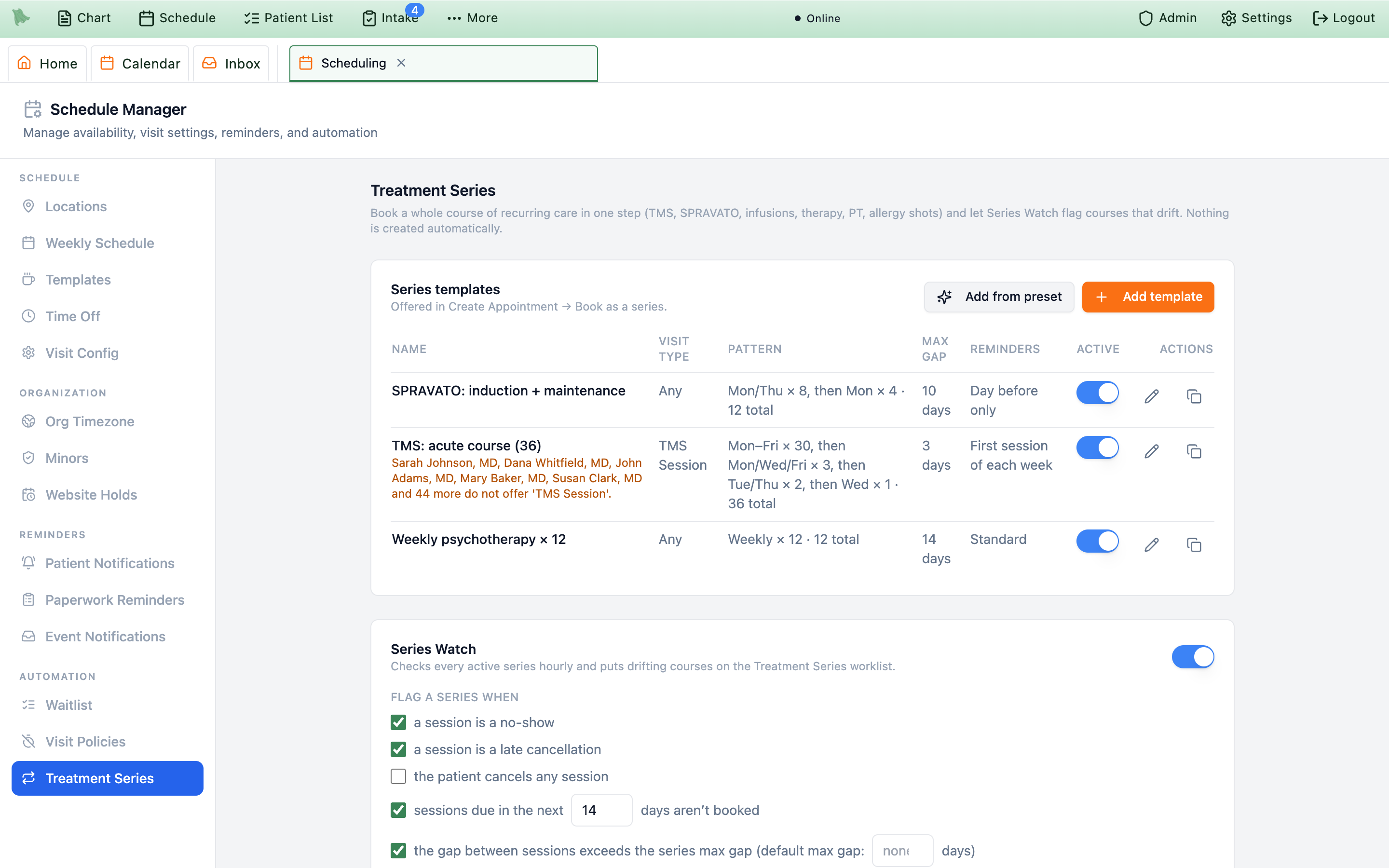Click the default max gap input field

click(x=902, y=851)
